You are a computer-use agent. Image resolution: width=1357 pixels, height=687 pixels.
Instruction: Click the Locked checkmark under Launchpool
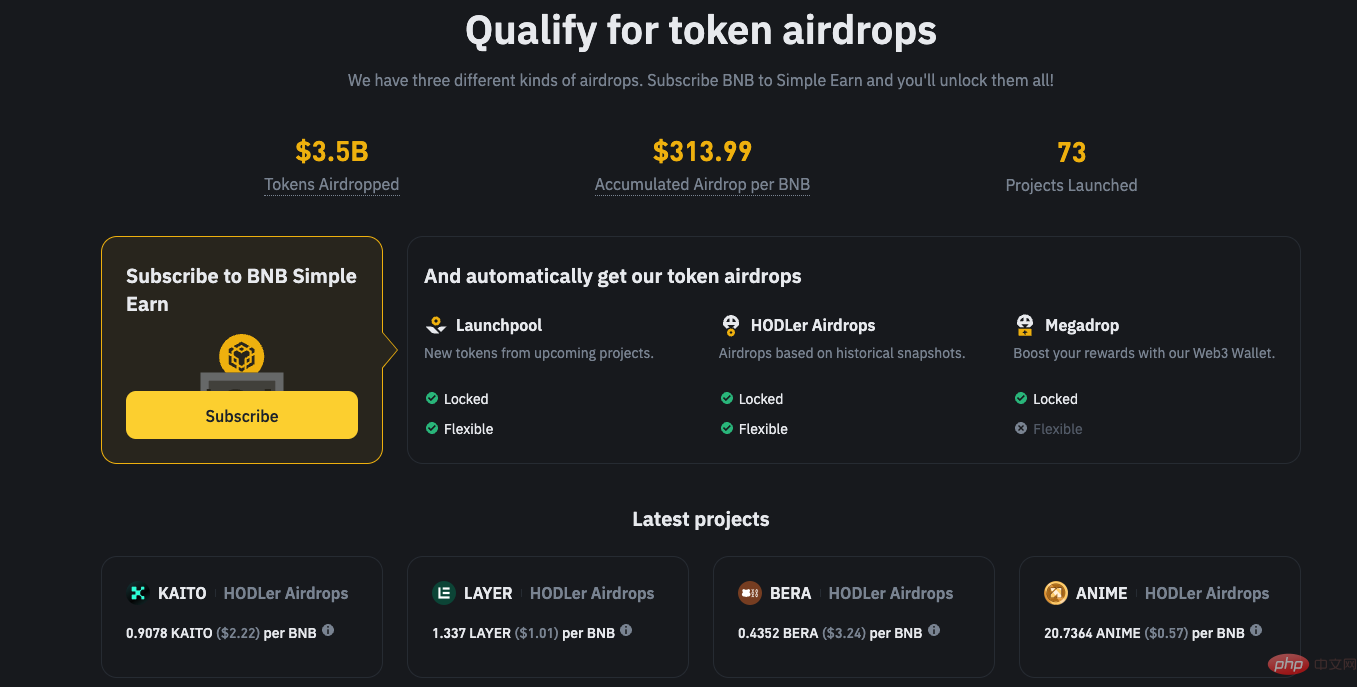[x=432, y=398]
